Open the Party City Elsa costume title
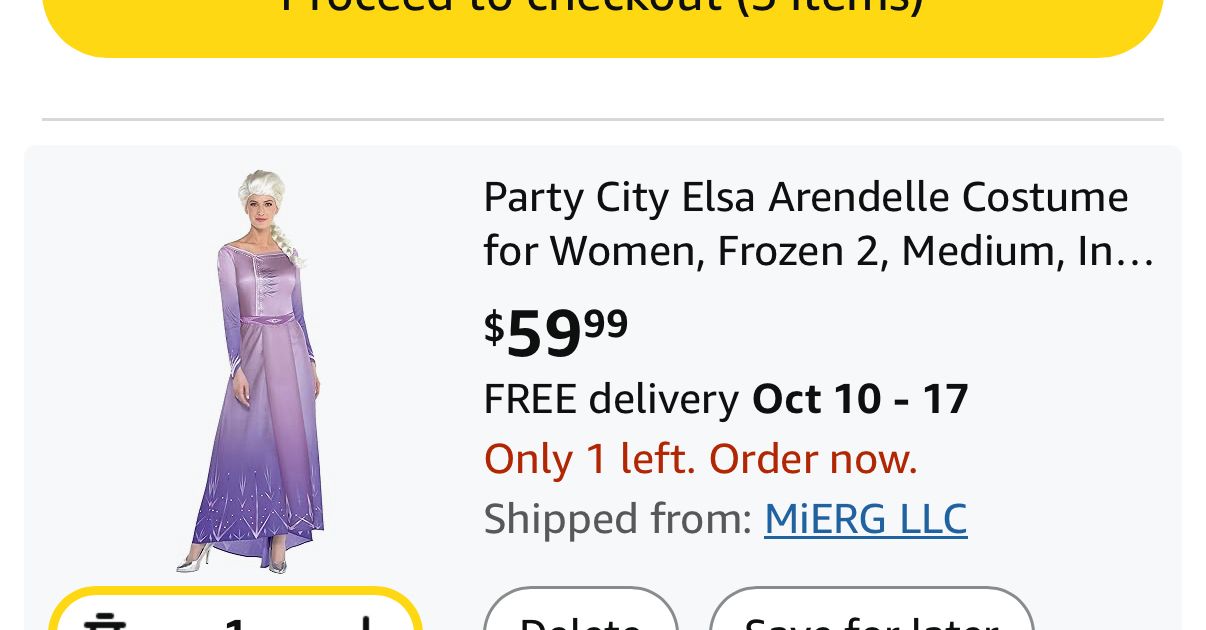Image resolution: width=1206 pixels, height=630 pixels. (x=805, y=198)
